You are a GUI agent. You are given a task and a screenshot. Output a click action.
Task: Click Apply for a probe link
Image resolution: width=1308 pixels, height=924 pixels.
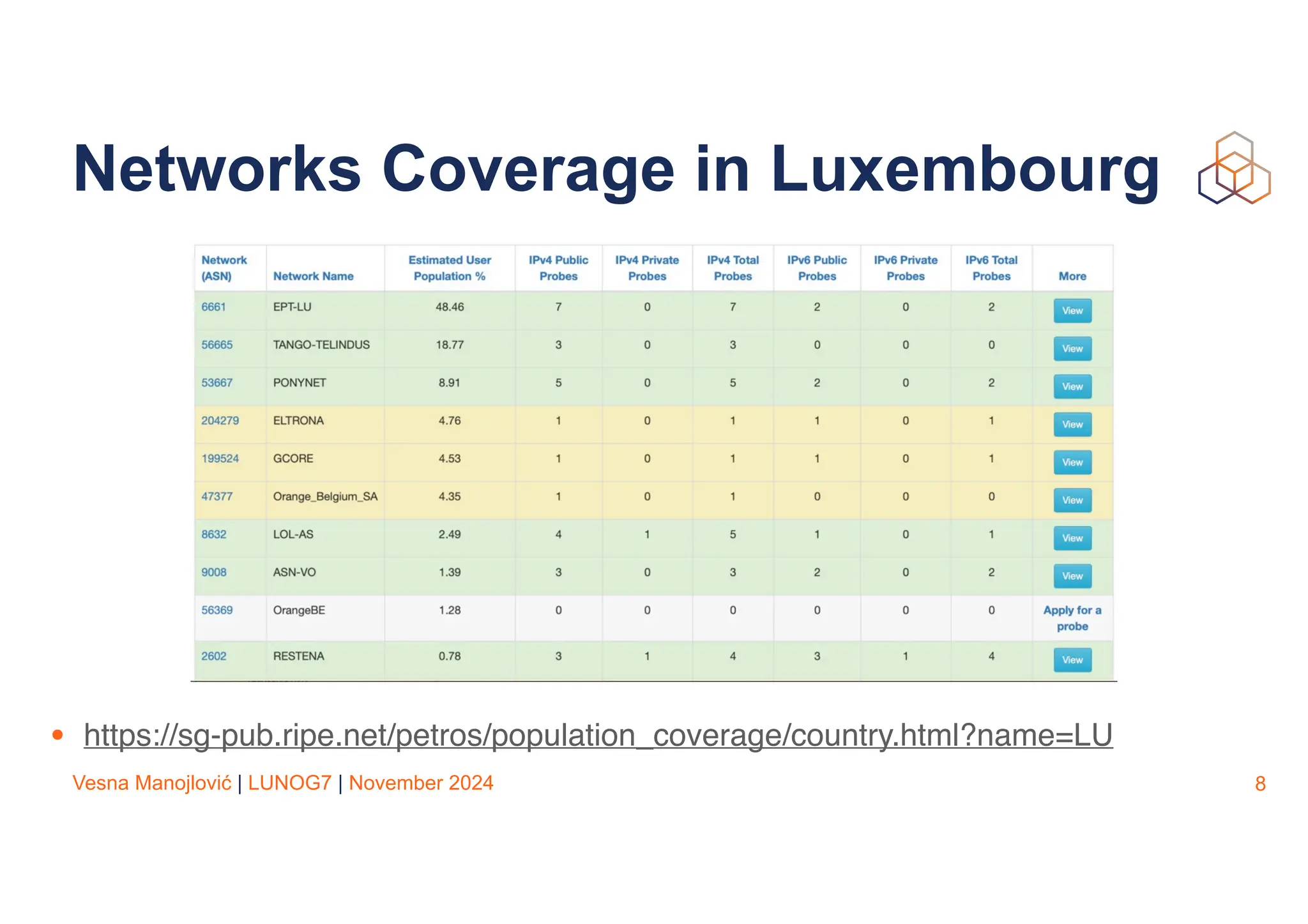[1072, 618]
